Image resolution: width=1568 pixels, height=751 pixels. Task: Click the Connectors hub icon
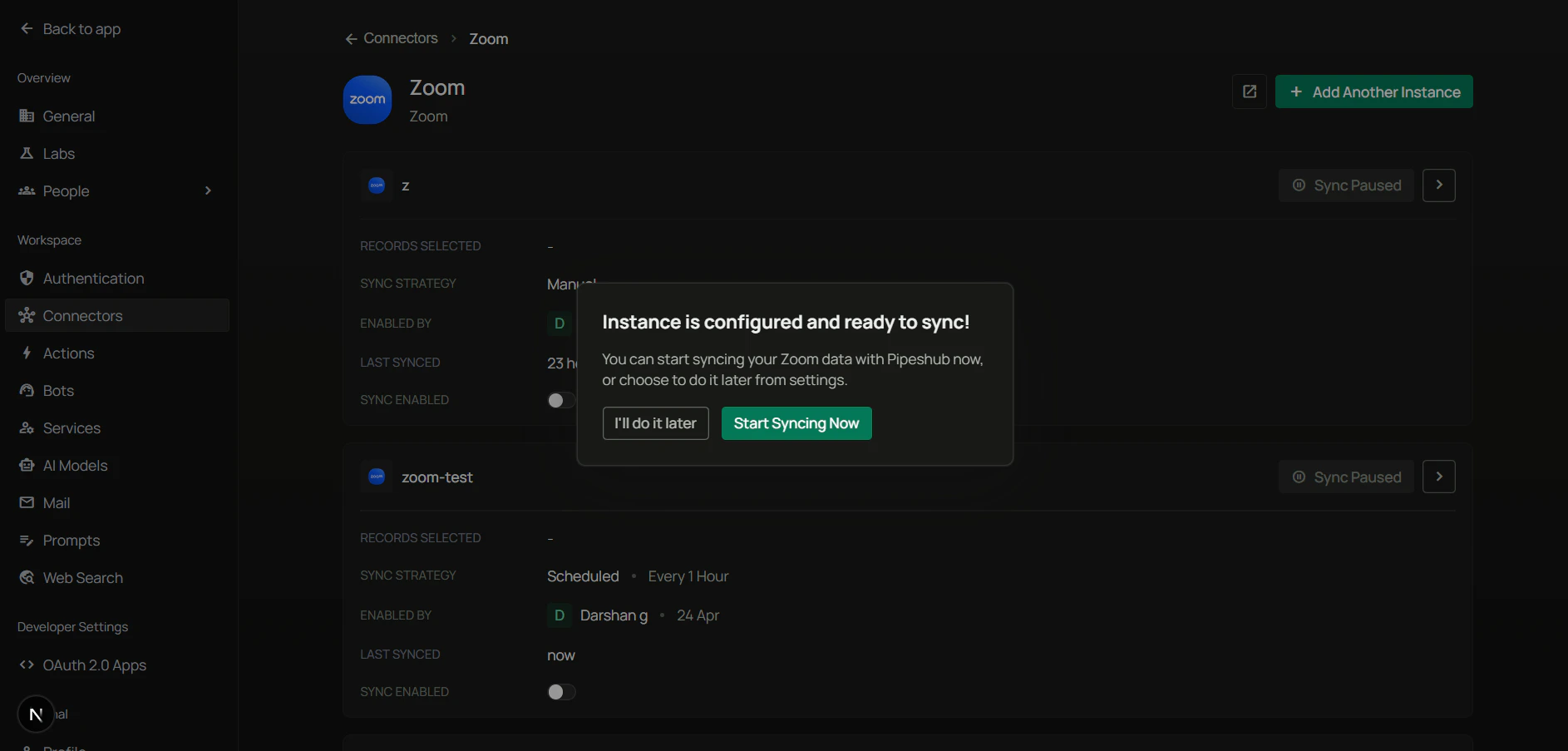pyautogui.click(x=27, y=315)
